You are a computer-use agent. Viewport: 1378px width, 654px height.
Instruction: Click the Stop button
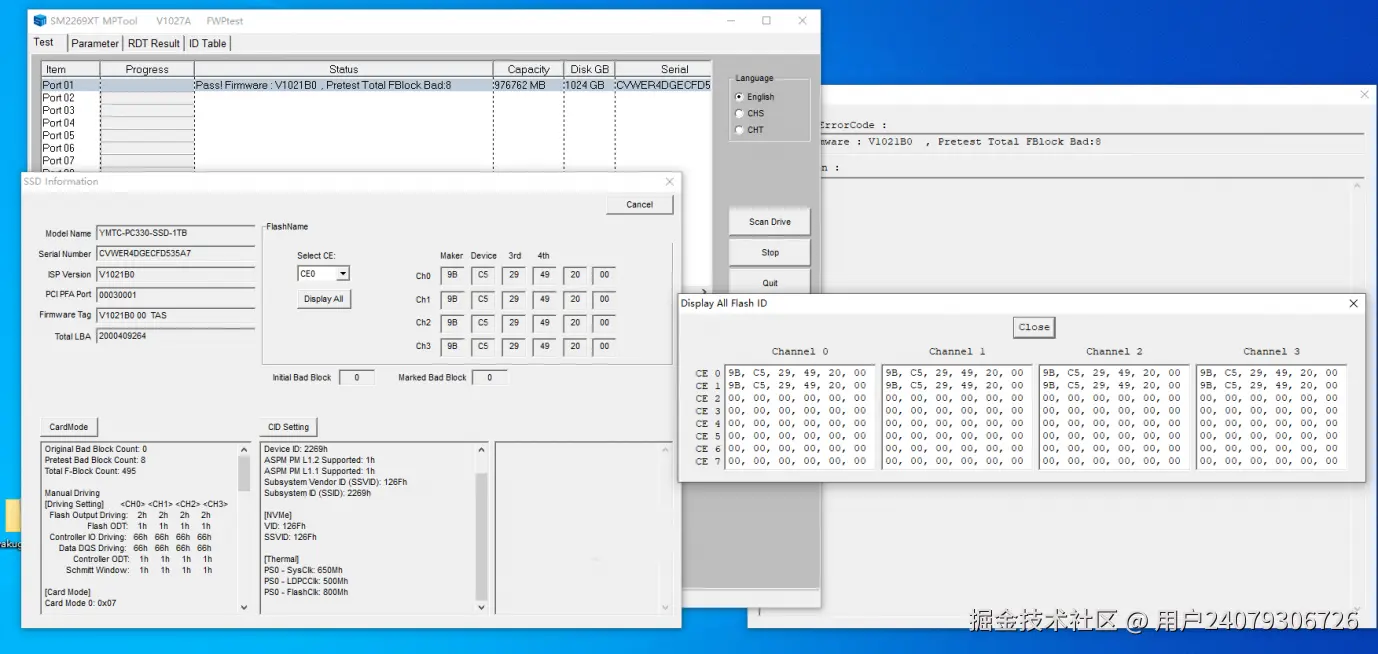769,252
